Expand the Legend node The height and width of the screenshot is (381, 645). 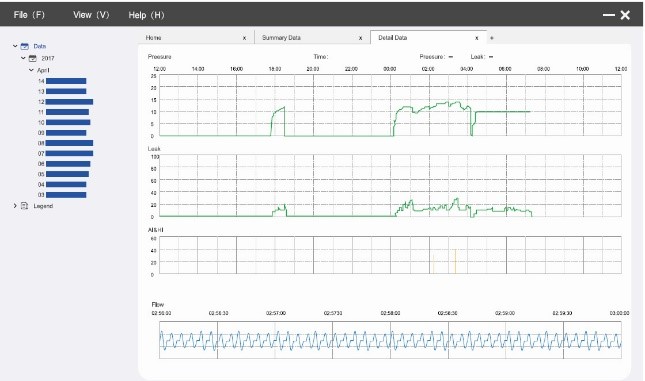15,206
